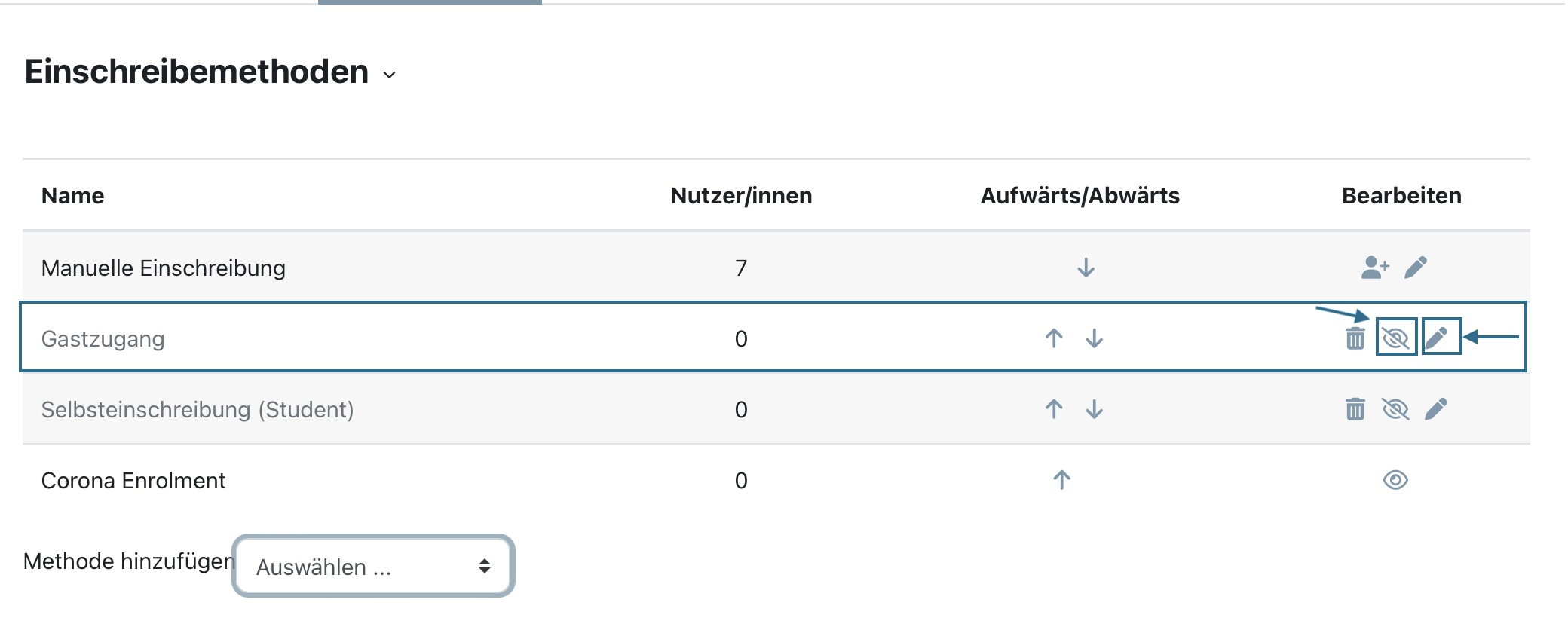Viewport: 1568px width, 636px height.
Task: Edit Selbsteinschreibung (Student) with pencil icon
Action: click(x=1437, y=409)
